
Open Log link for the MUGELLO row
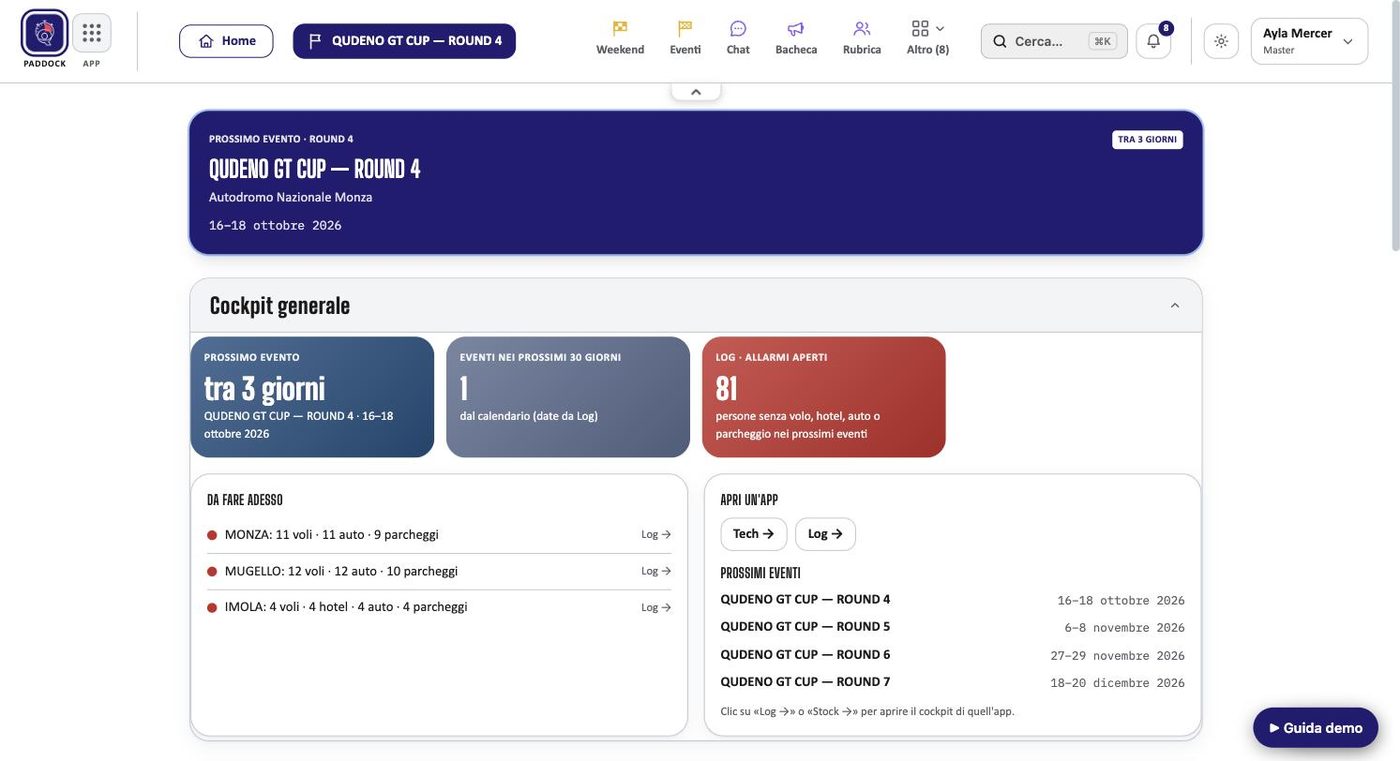[x=656, y=571]
